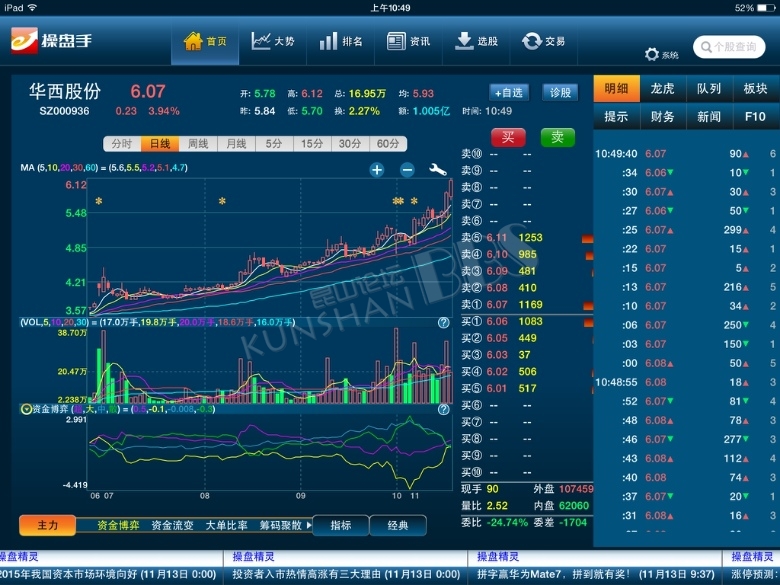Image resolution: width=780 pixels, height=585 pixels.
Task: Click the 诊股 diagnosis button
Action: point(560,93)
